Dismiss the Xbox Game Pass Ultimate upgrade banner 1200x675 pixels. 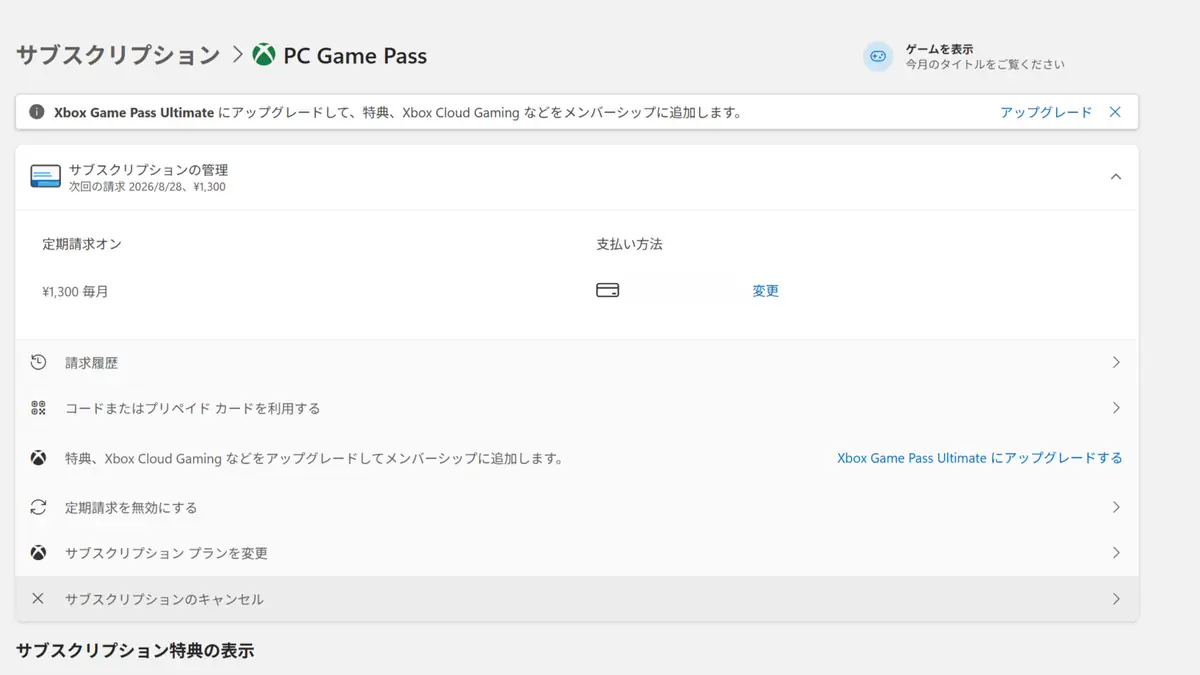(x=1115, y=112)
